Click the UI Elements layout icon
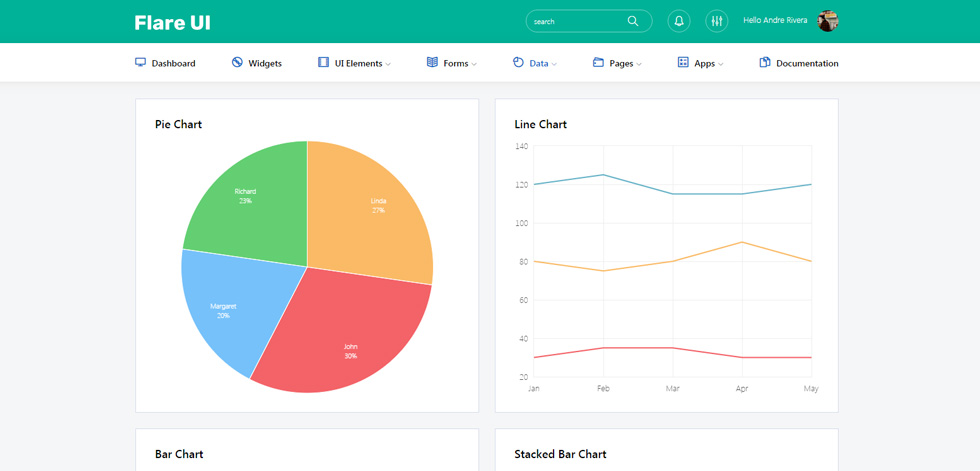980x471 pixels. coord(323,62)
